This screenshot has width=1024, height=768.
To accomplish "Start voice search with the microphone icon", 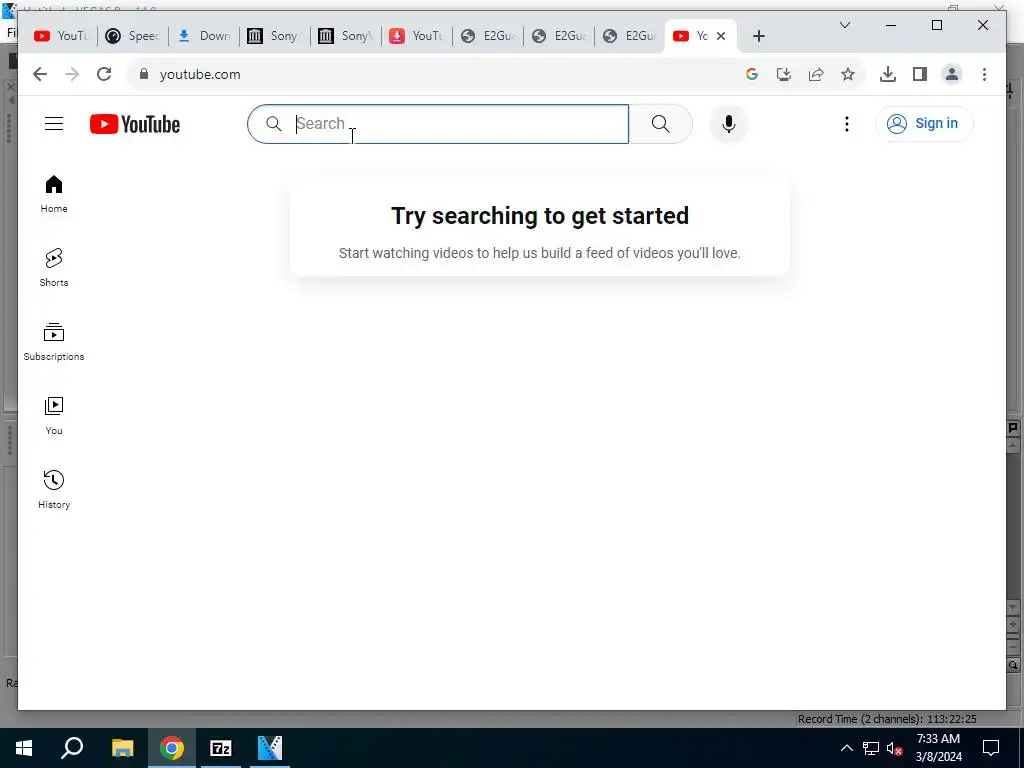I will pyautogui.click(x=729, y=124).
